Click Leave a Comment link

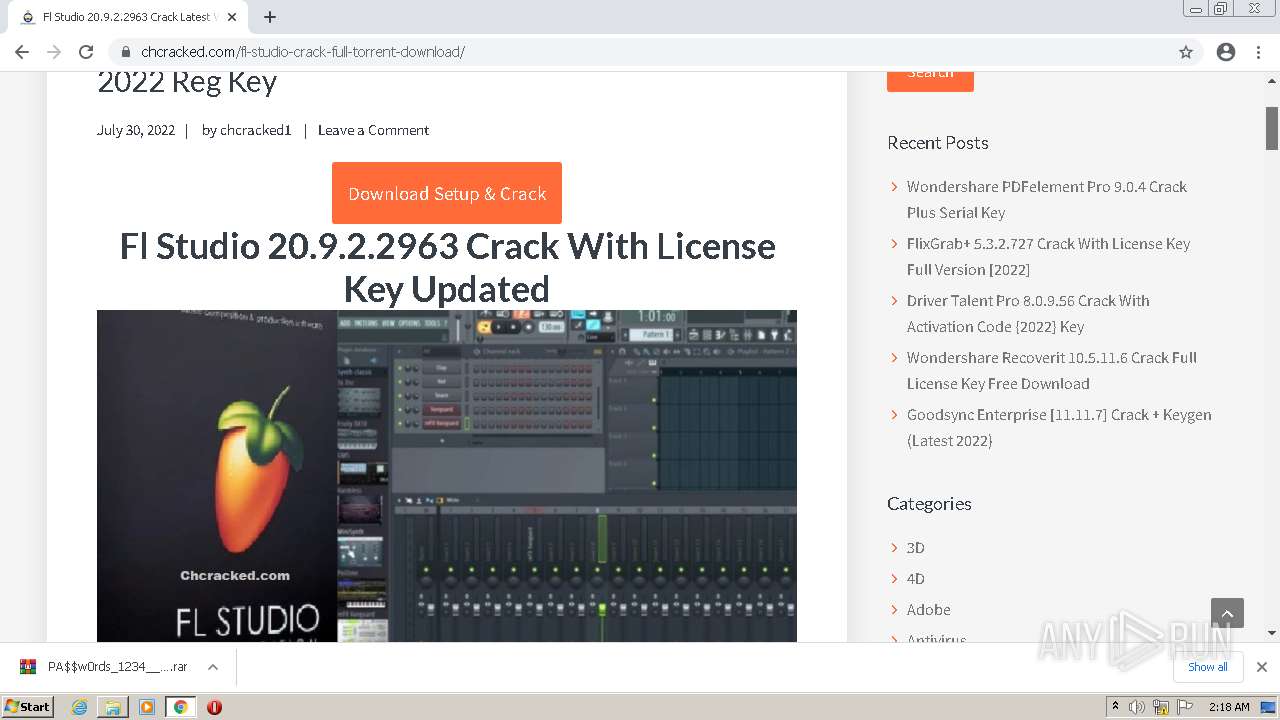pos(373,130)
